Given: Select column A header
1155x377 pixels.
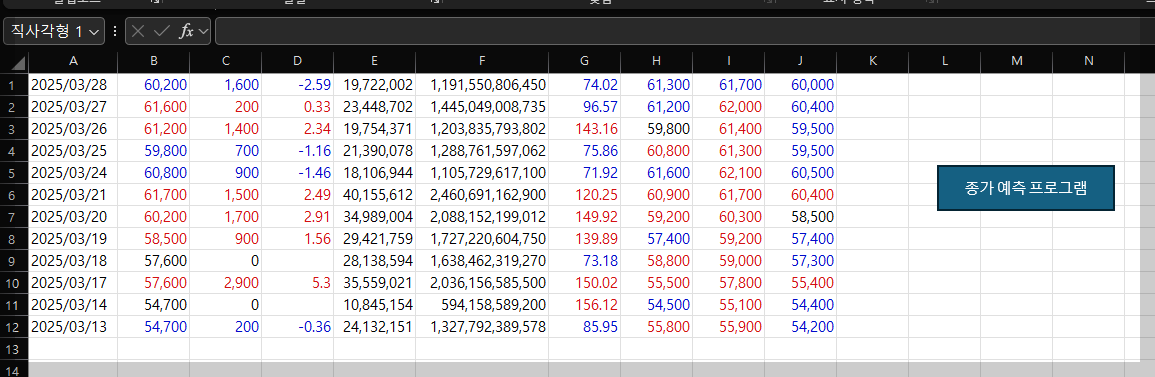Looking at the screenshot, I should point(73,61).
